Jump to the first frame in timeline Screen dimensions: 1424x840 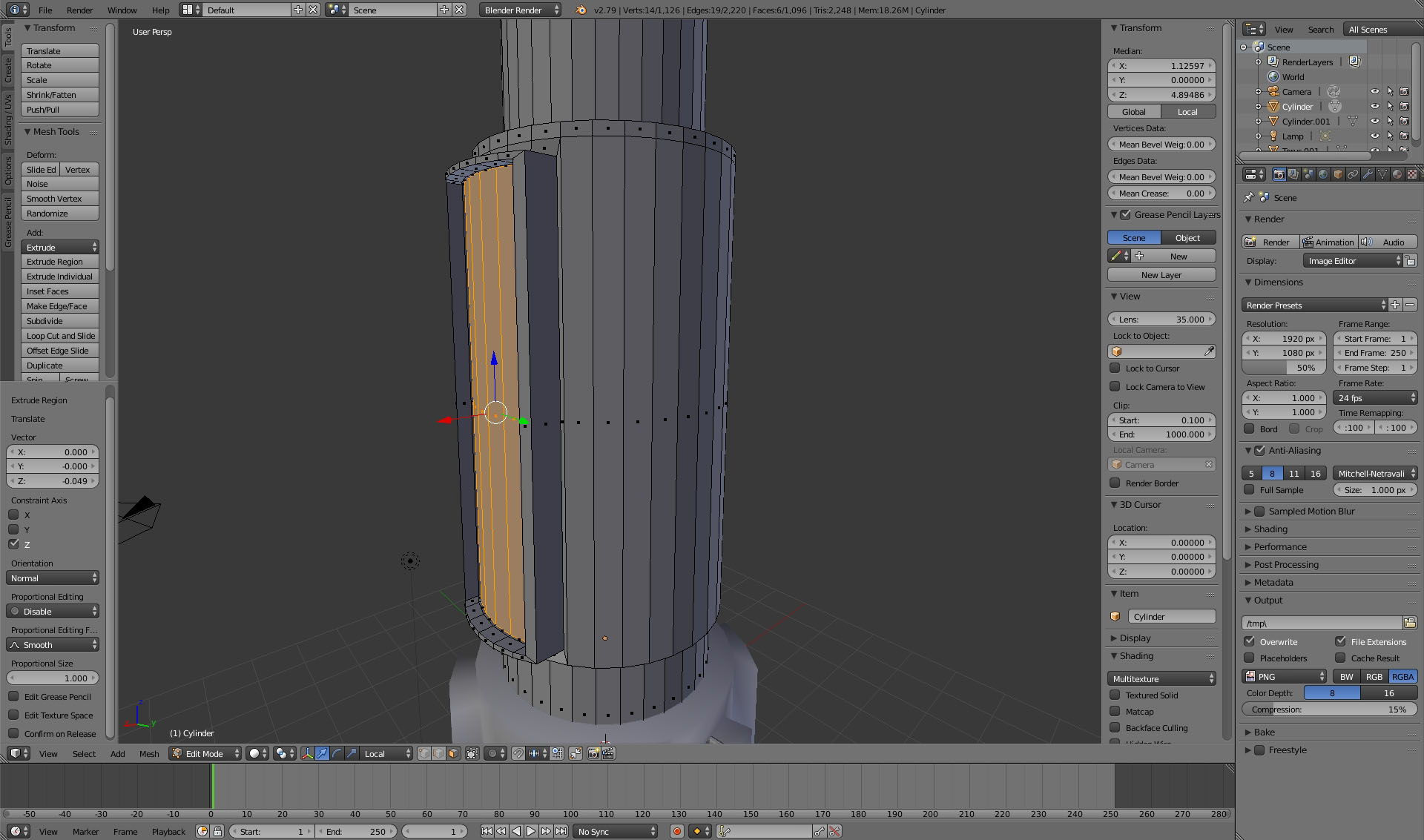click(487, 831)
